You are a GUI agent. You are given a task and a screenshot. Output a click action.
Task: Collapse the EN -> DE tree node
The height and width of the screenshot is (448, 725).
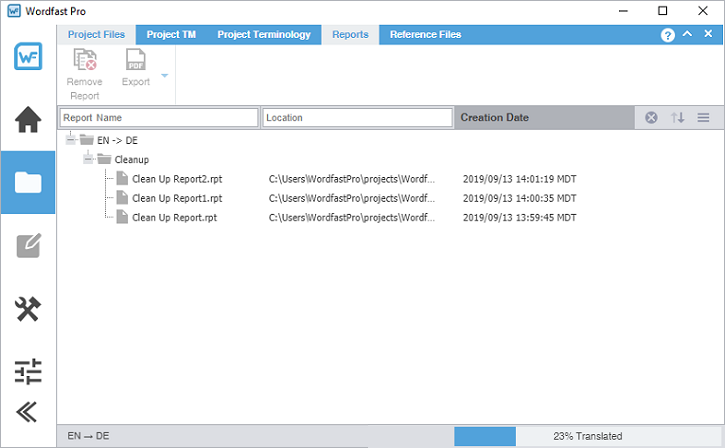[x=70, y=140]
